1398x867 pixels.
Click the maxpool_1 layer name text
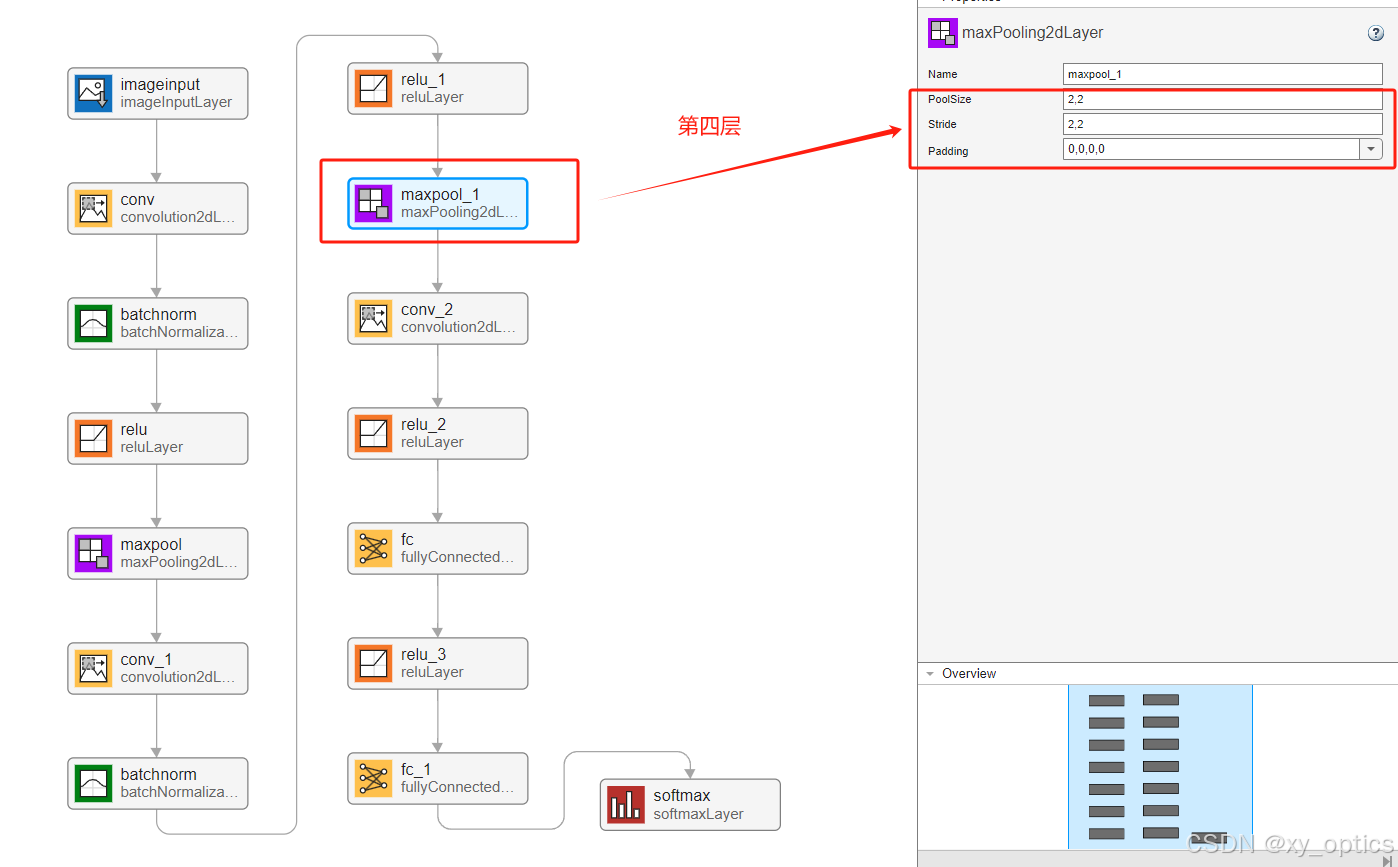point(440,194)
